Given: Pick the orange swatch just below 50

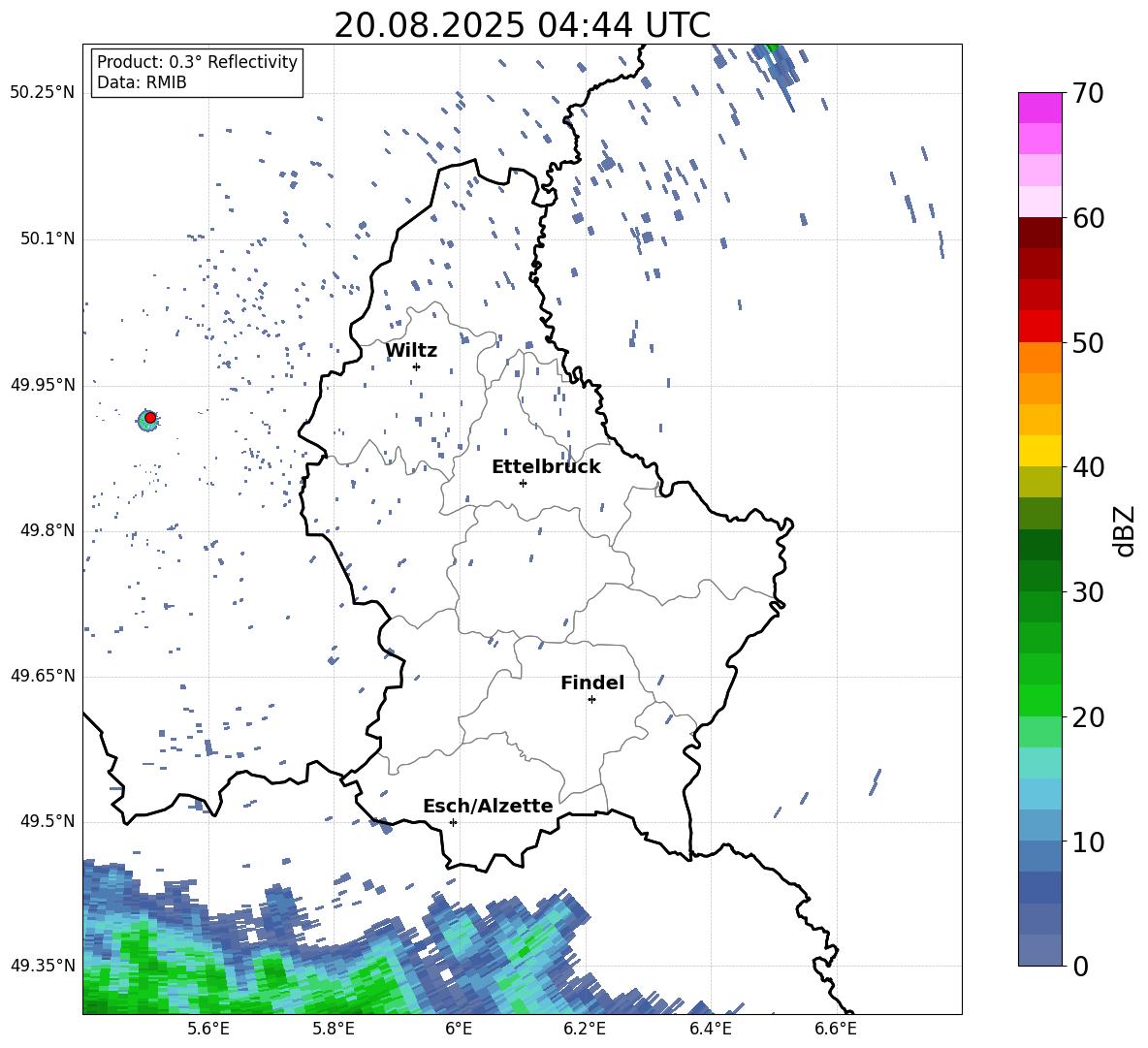Looking at the screenshot, I should (x=1039, y=358).
